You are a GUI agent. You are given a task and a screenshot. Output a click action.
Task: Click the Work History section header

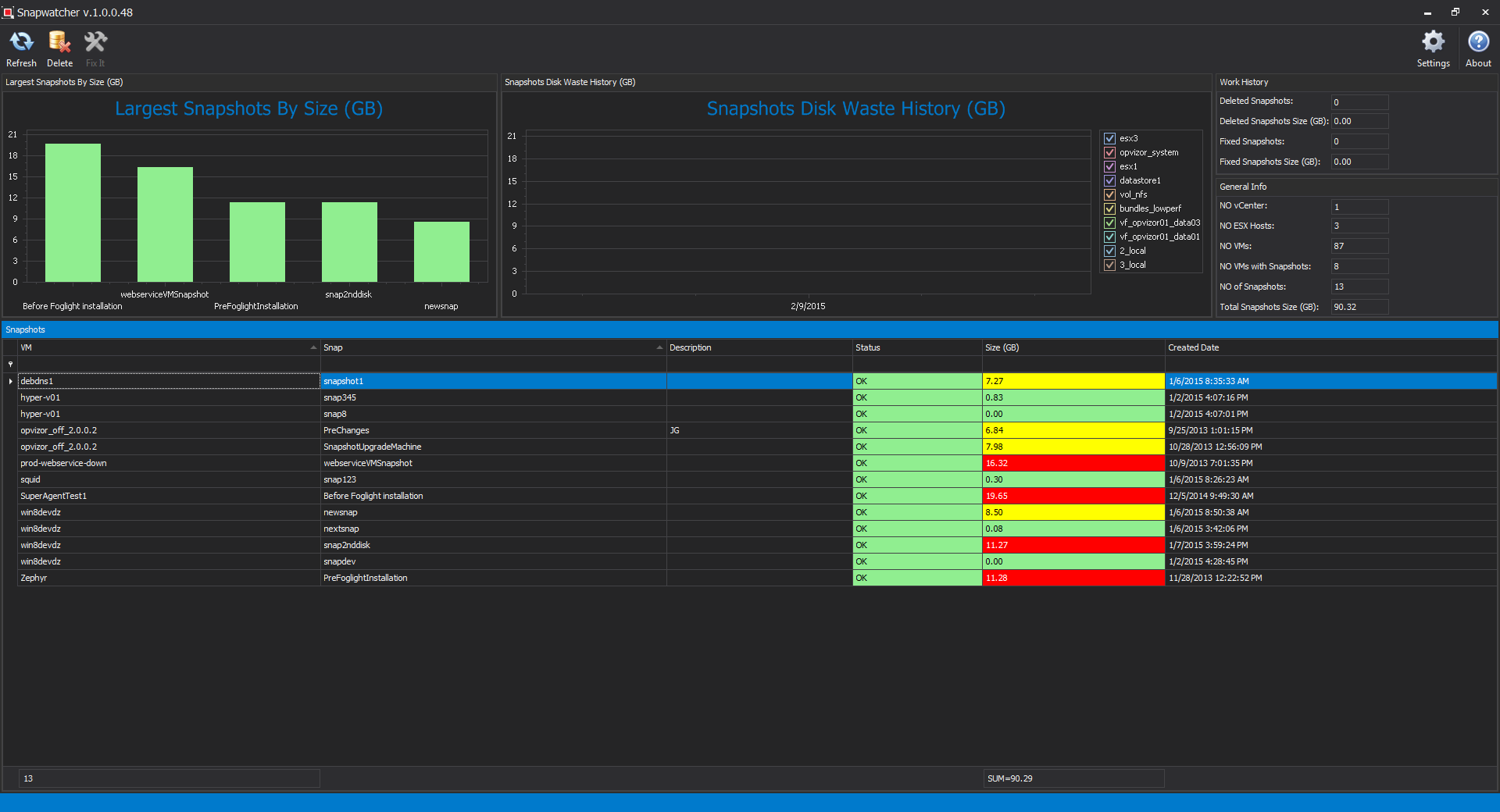coord(1244,81)
